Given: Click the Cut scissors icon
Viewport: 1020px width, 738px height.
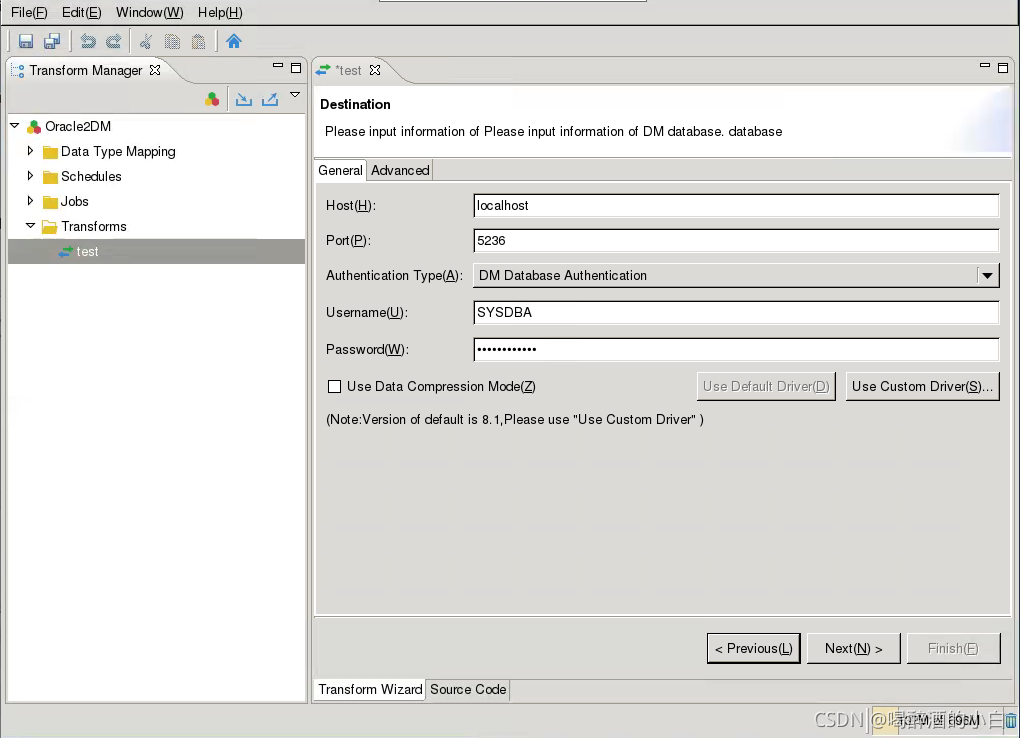Looking at the screenshot, I should click(146, 42).
